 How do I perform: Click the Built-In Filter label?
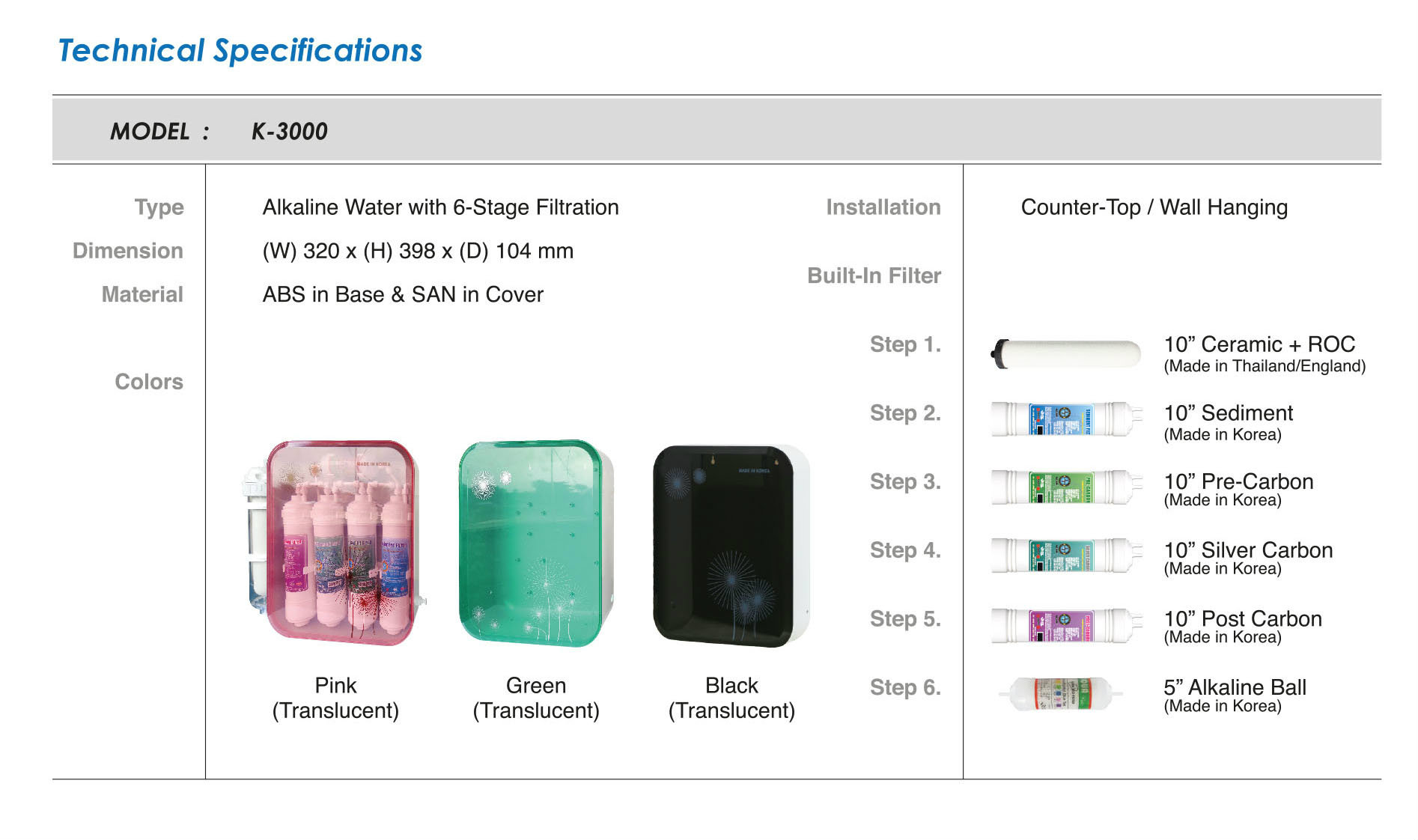click(874, 276)
